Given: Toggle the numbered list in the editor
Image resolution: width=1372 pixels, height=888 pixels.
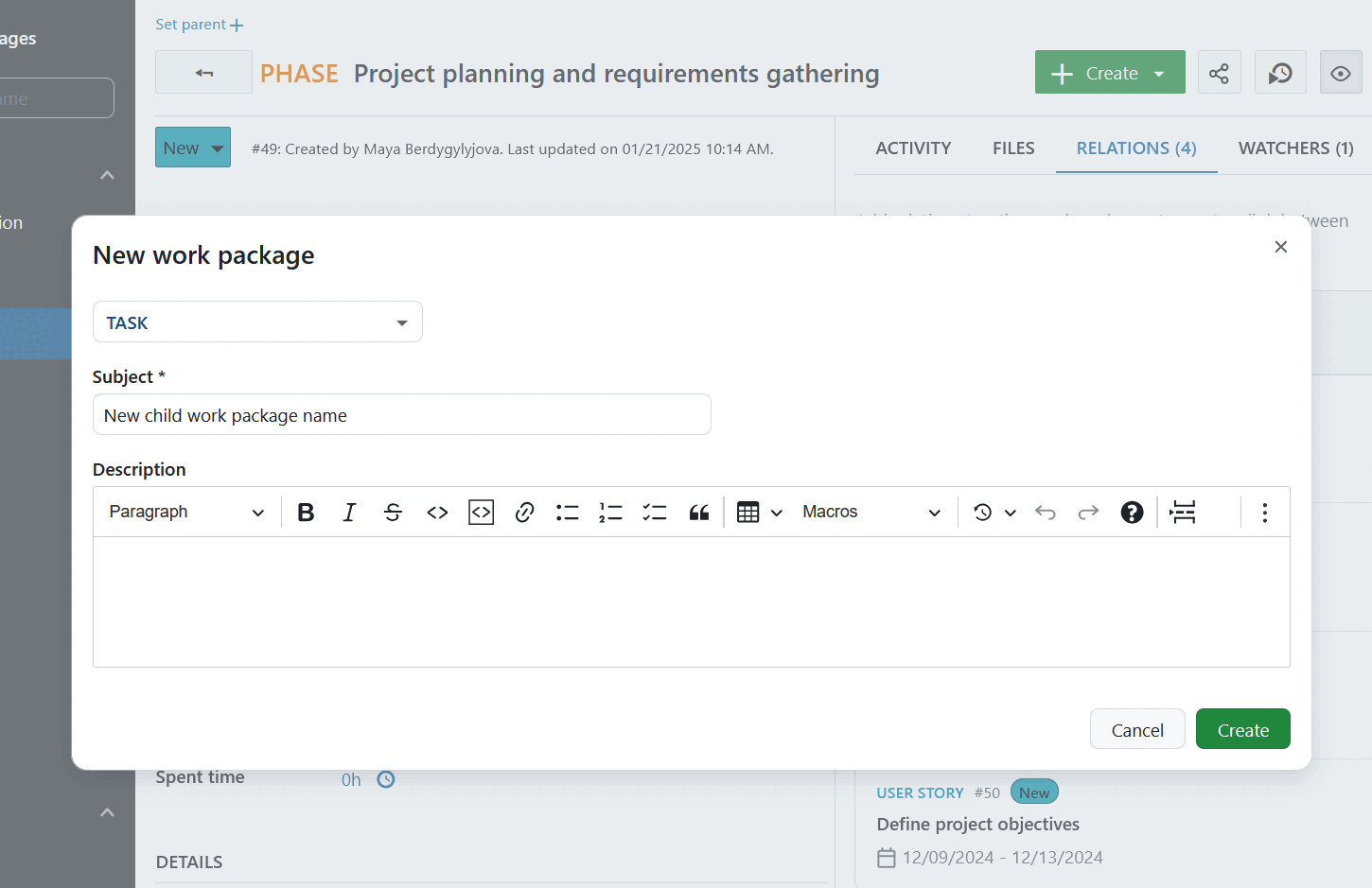Looking at the screenshot, I should (x=610, y=512).
